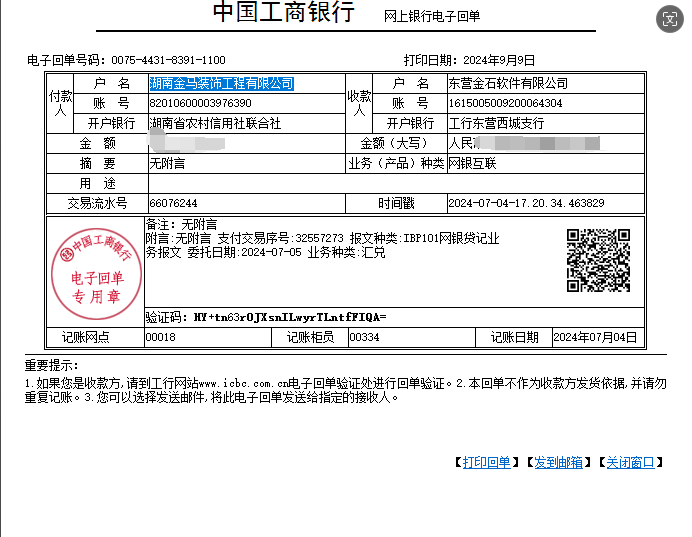The width and height of the screenshot is (692, 537).
Task: Click the 时间戳 label cell
Action: pyautogui.click(x=396, y=203)
